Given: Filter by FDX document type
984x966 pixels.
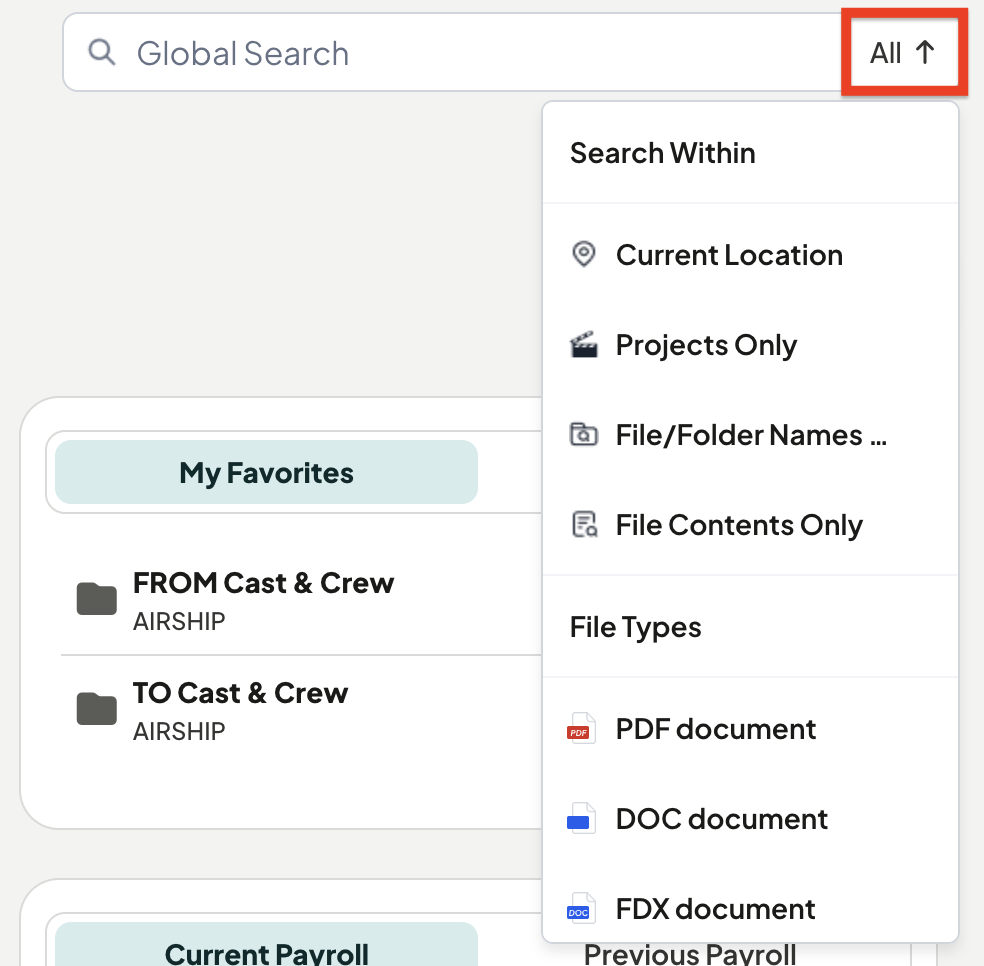Looking at the screenshot, I should (x=751, y=909).
